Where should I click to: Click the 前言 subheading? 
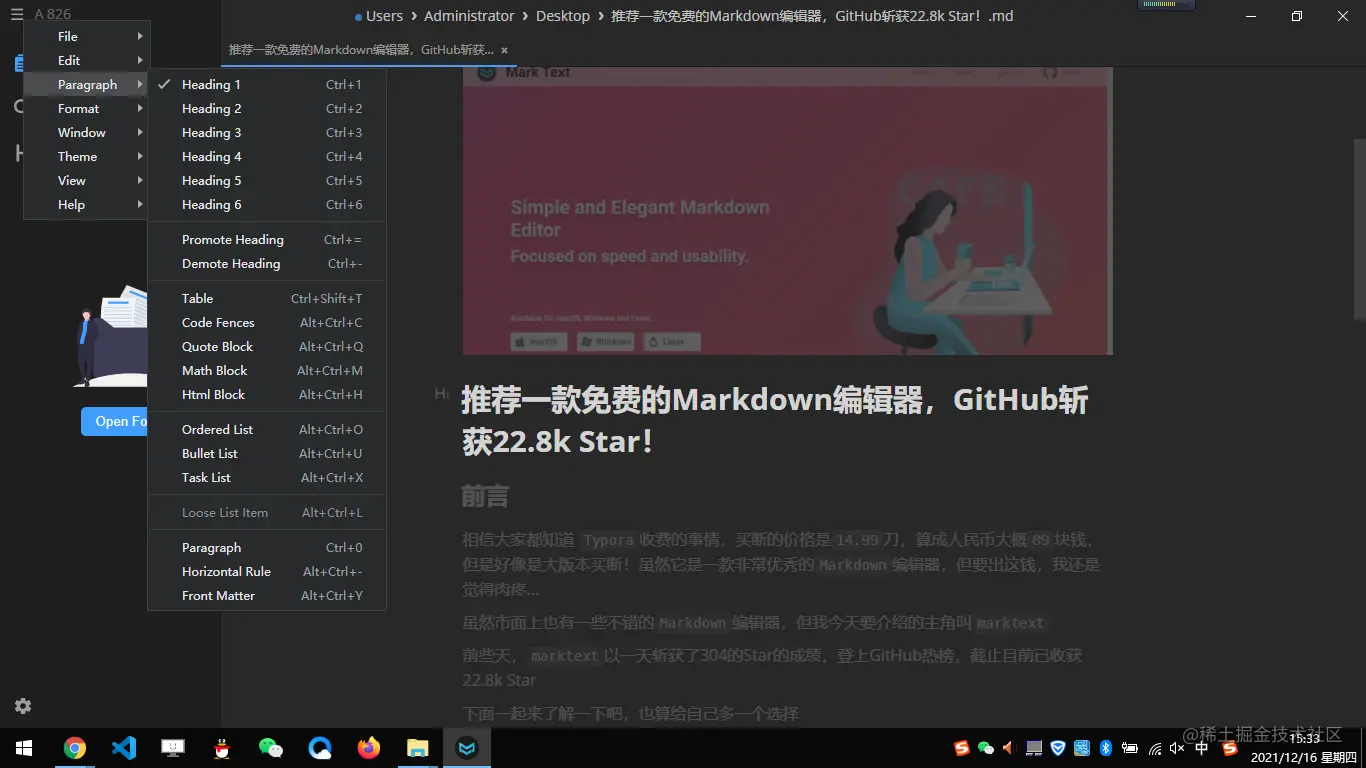485,497
